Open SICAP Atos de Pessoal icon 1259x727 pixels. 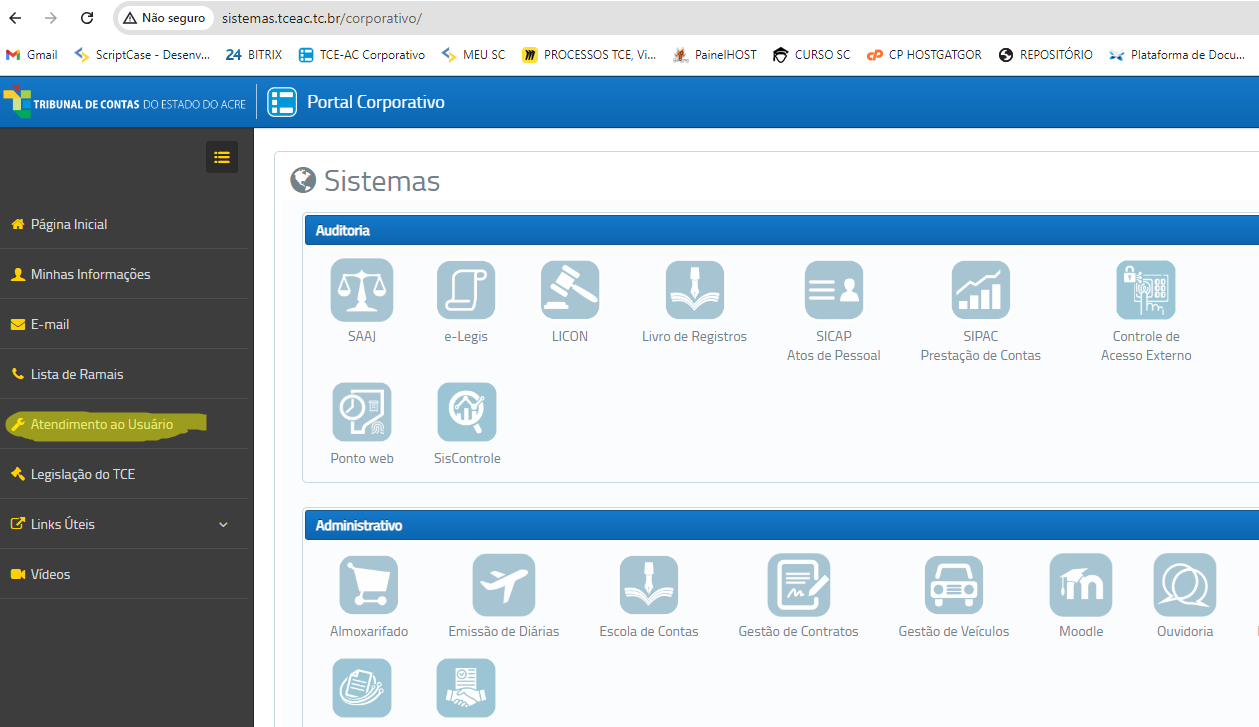[834, 290]
